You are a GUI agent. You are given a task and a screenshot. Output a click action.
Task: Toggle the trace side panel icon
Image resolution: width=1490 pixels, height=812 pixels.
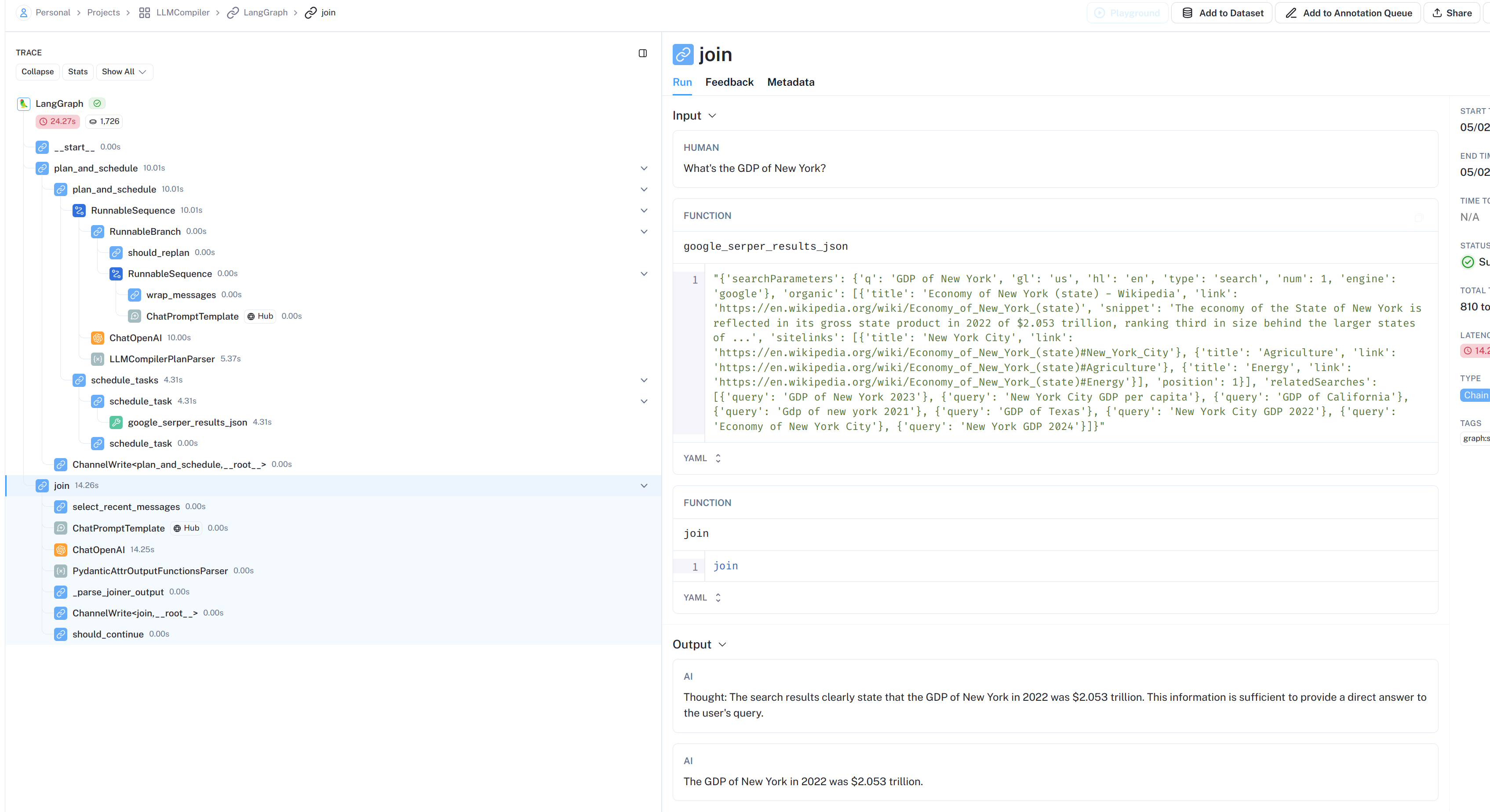pos(642,53)
